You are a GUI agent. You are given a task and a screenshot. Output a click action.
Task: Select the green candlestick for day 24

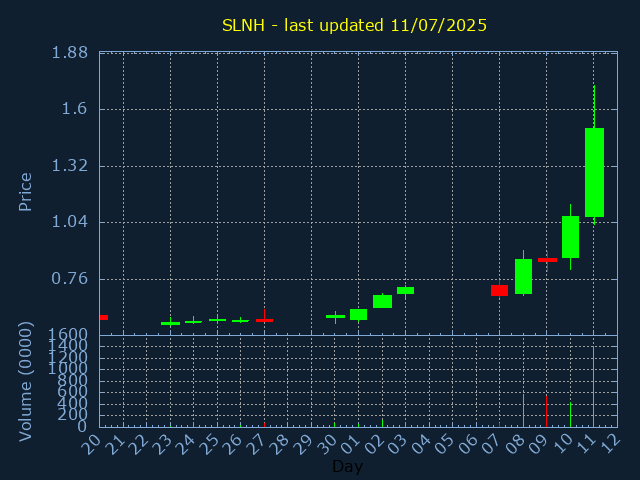(x=193, y=322)
